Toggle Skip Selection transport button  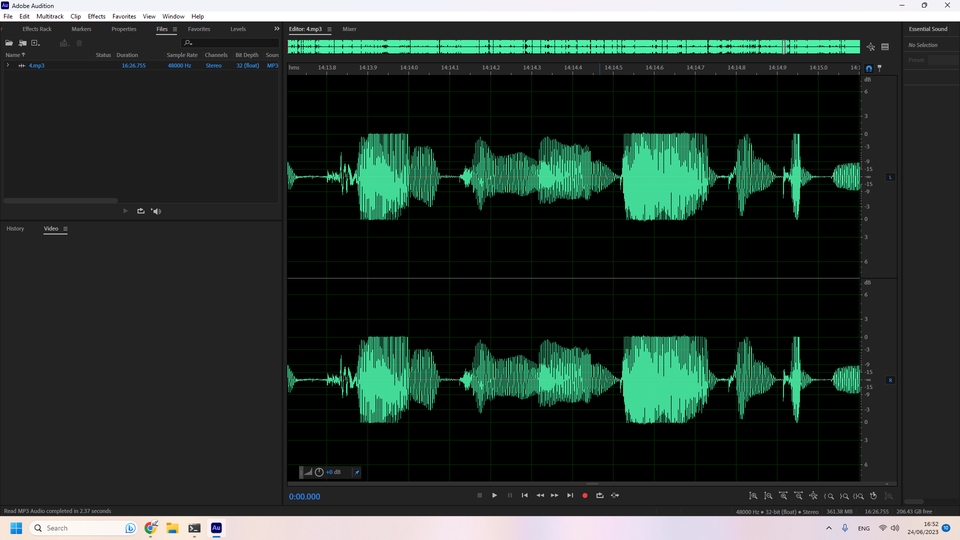(615, 495)
